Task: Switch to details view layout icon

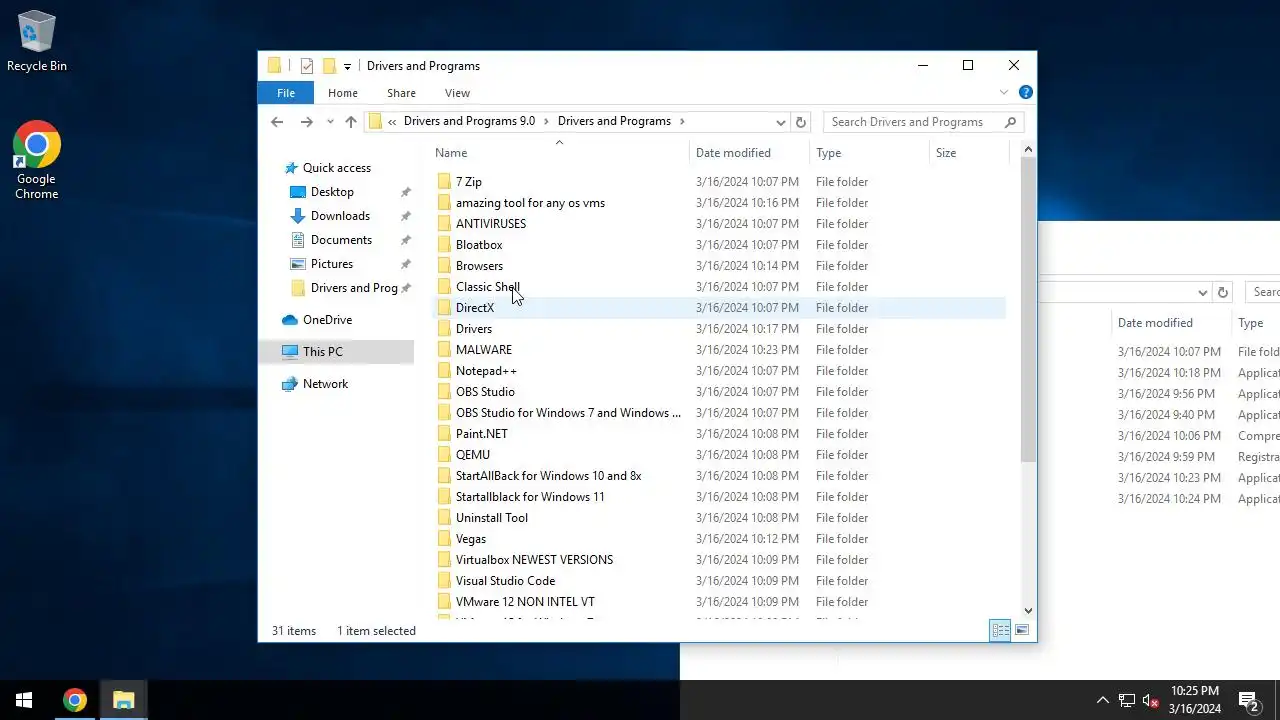Action: (1000, 630)
